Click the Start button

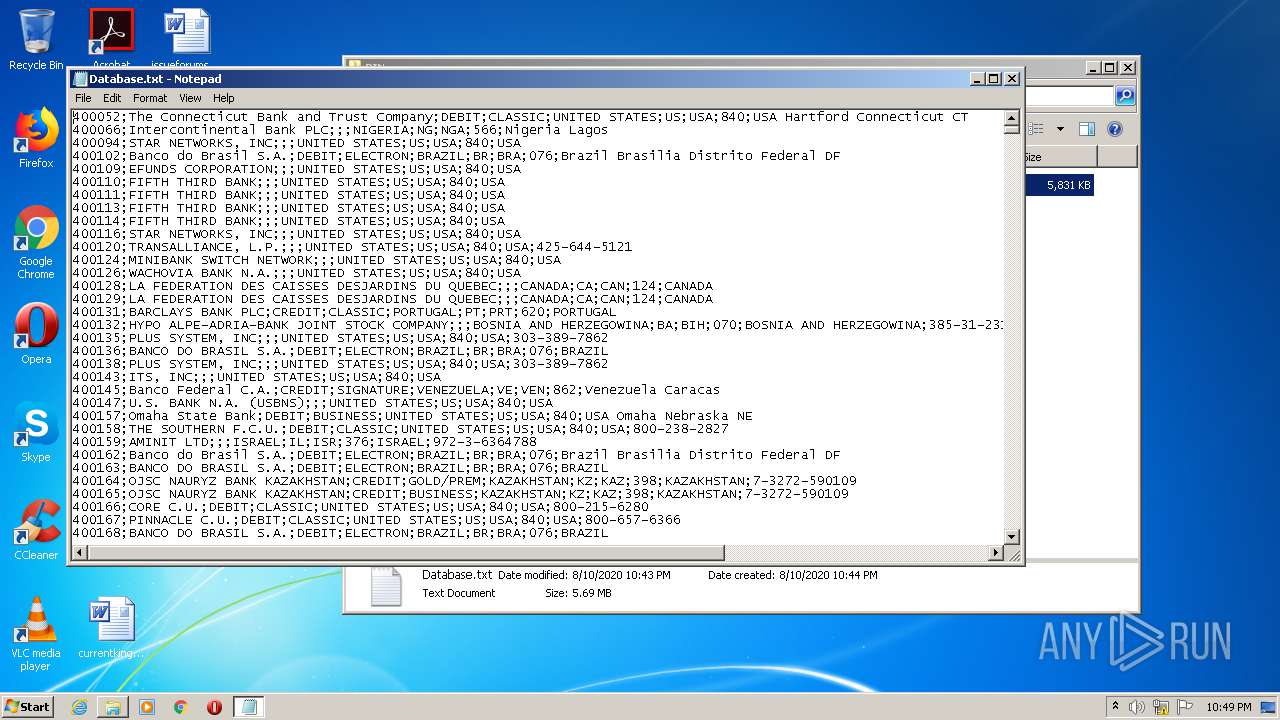click(27, 706)
